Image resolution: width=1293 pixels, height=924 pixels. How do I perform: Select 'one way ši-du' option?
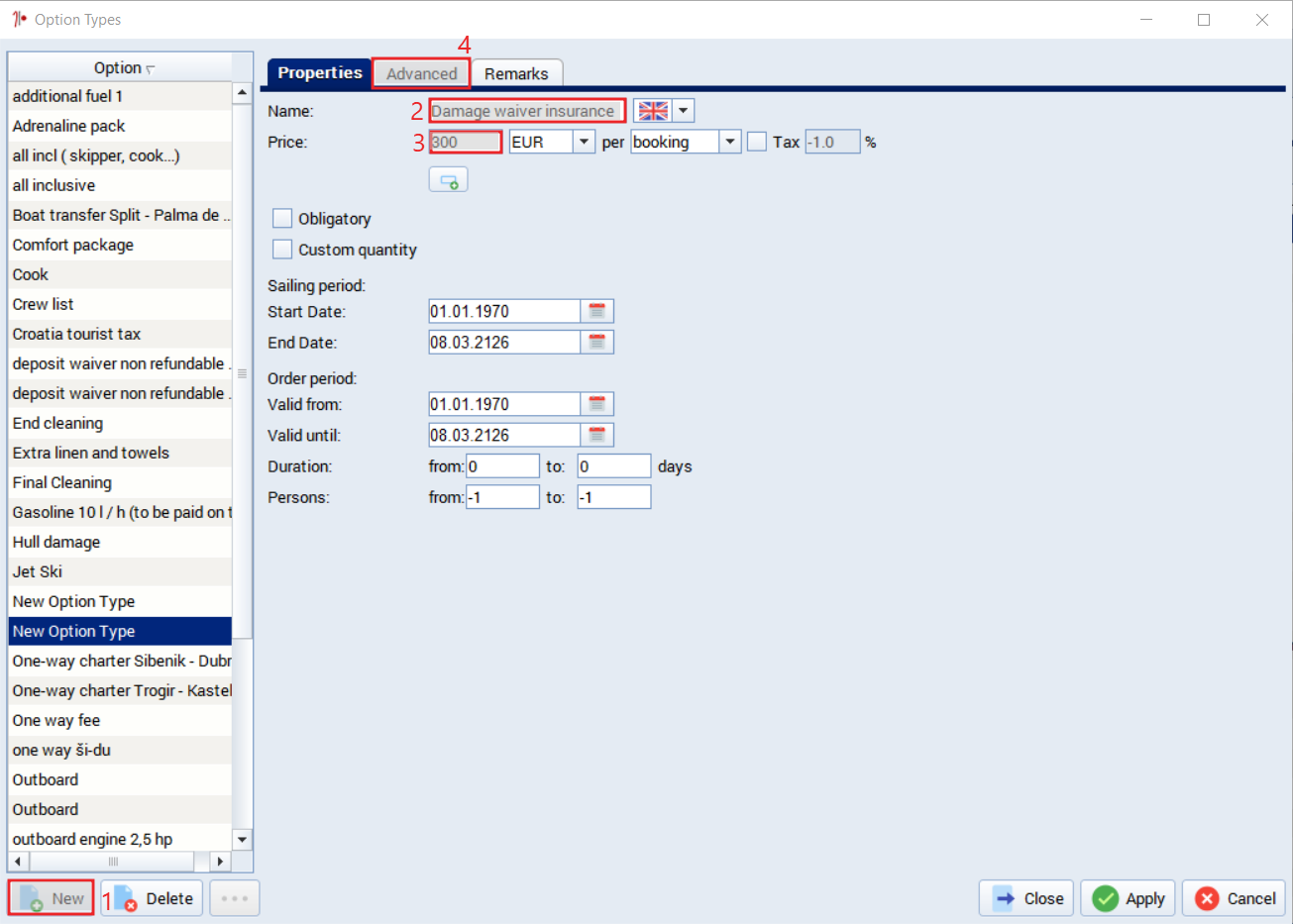point(120,750)
